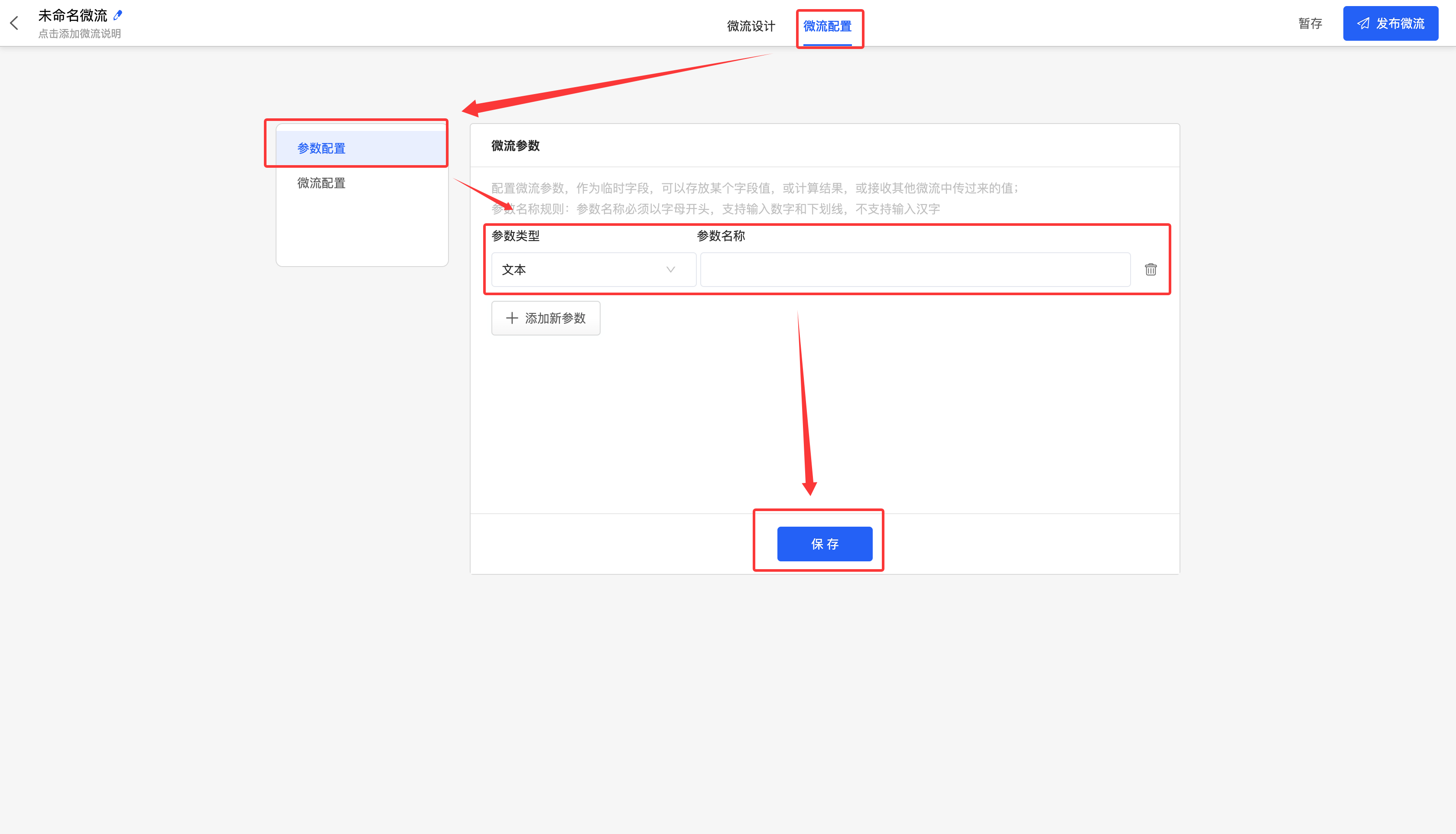Click the 暂存 button
1456x834 pixels.
[1310, 23]
